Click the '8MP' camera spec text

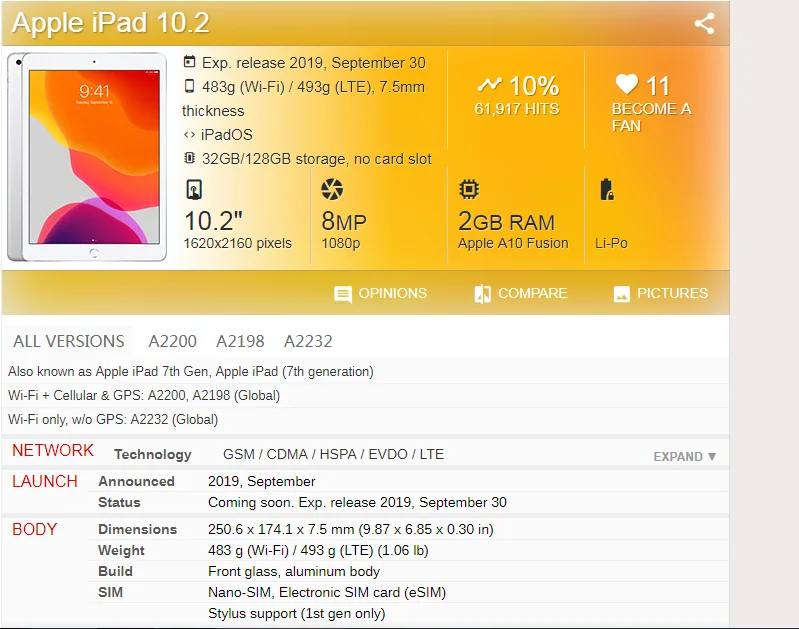point(344,222)
